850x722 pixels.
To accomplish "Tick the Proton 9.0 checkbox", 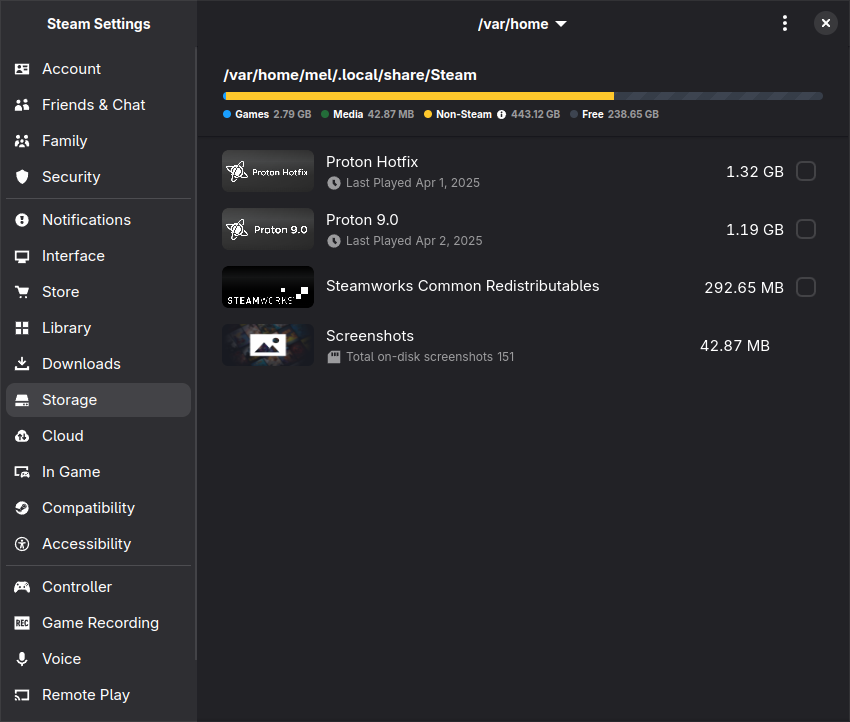I will tap(806, 229).
